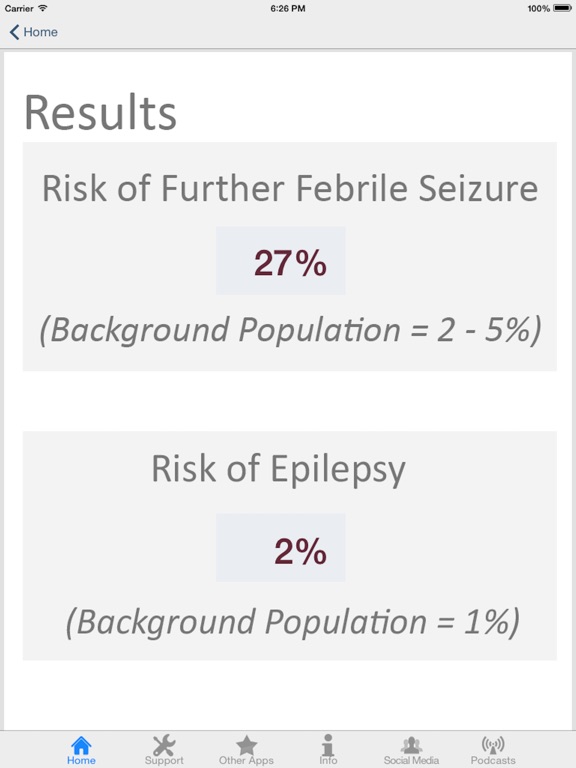Tap the 6:26 PM clock in status bar
The height and width of the screenshot is (768, 576).
[x=288, y=8]
